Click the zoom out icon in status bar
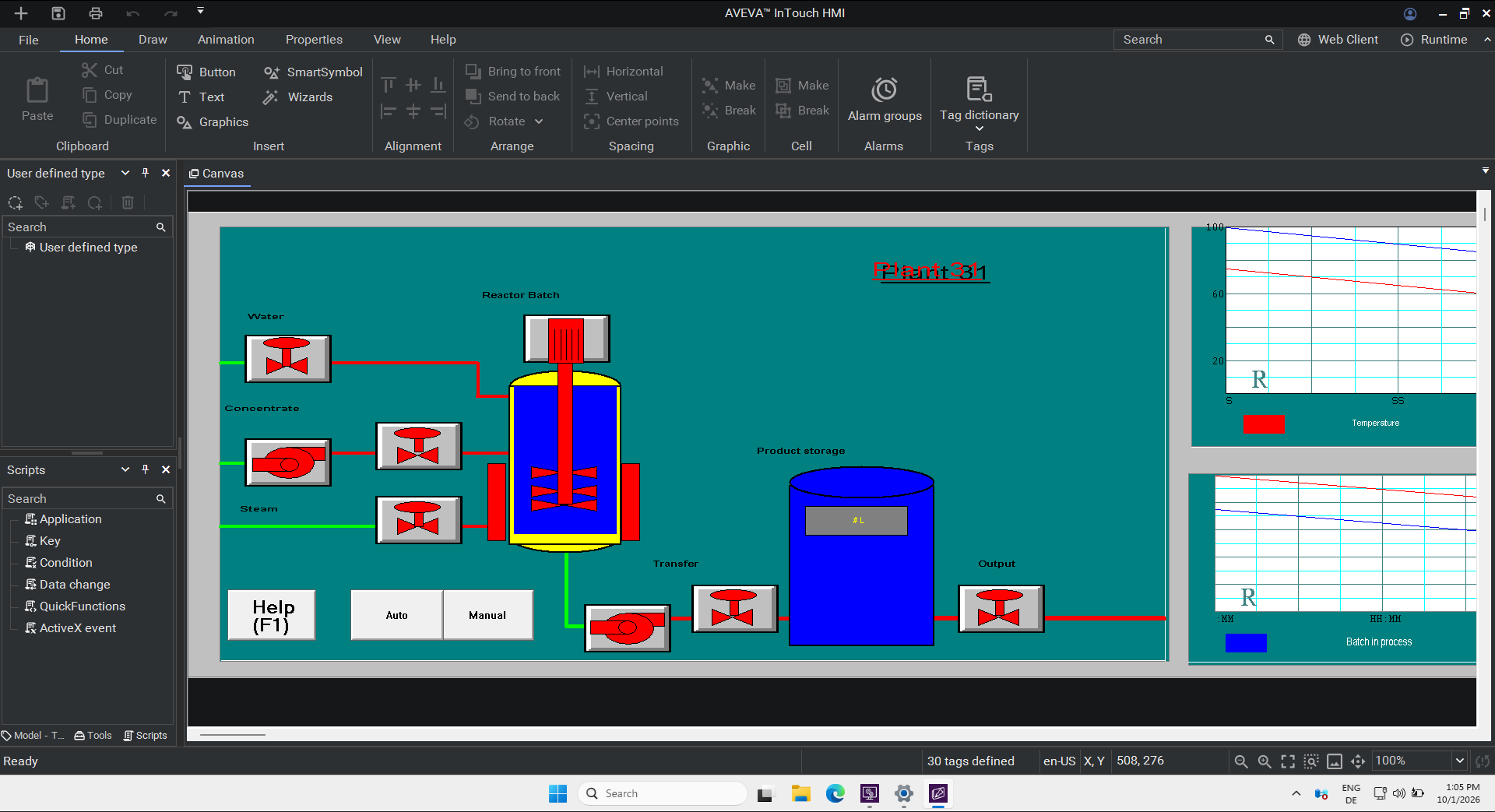 coord(1241,761)
